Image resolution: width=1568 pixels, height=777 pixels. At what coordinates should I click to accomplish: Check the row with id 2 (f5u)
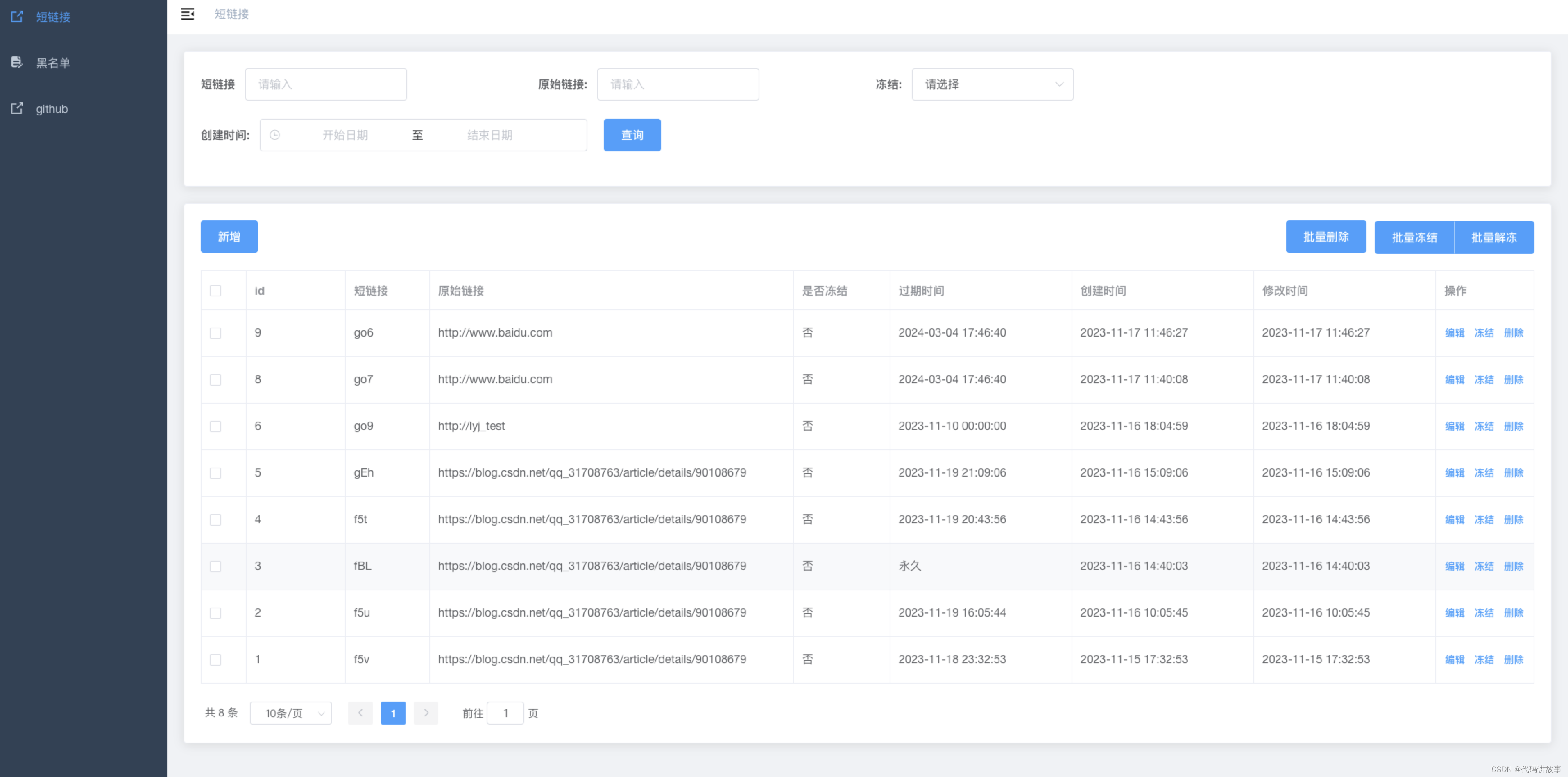click(215, 613)
